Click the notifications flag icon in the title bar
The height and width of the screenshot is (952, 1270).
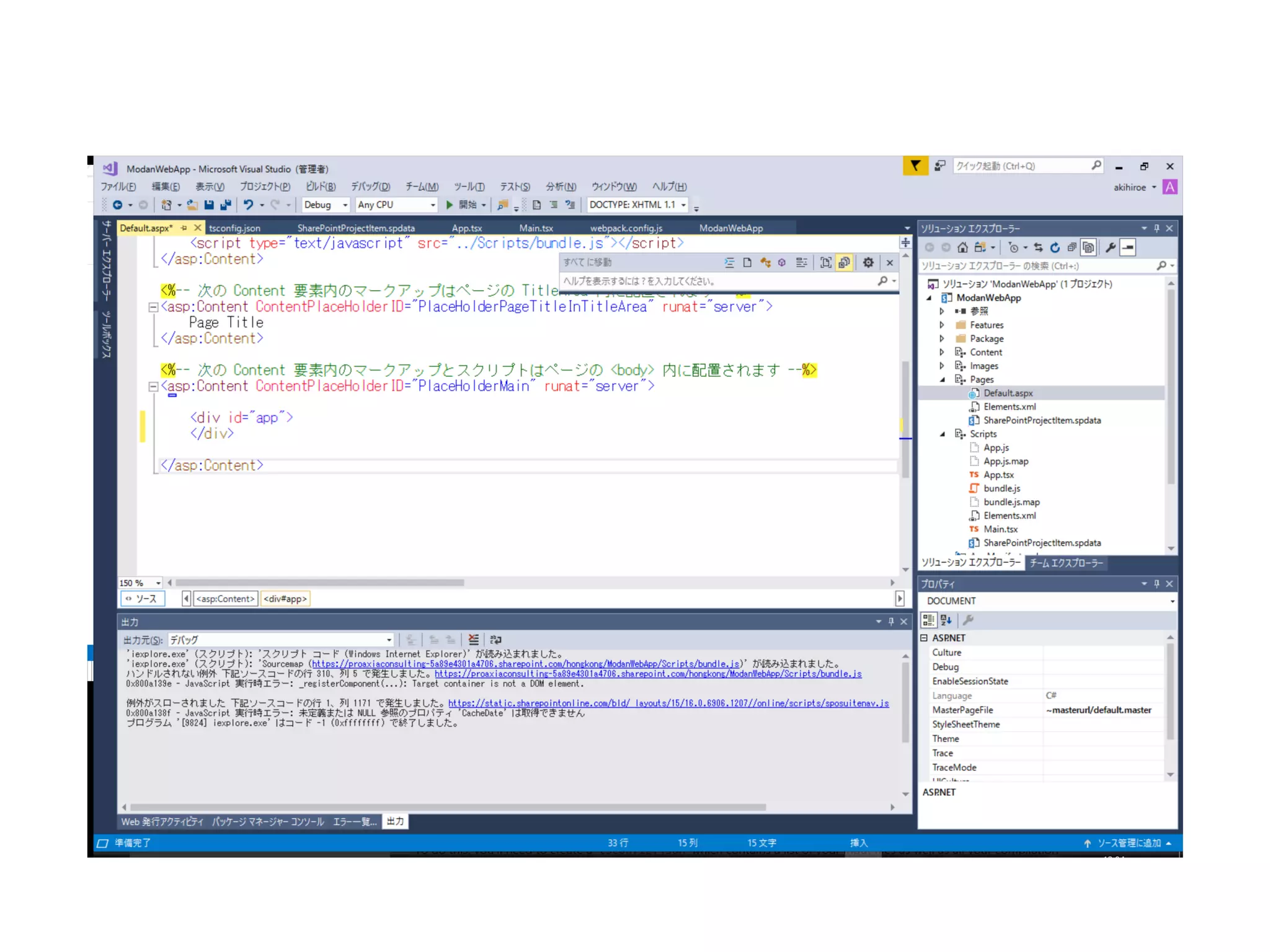pos(915,166)
